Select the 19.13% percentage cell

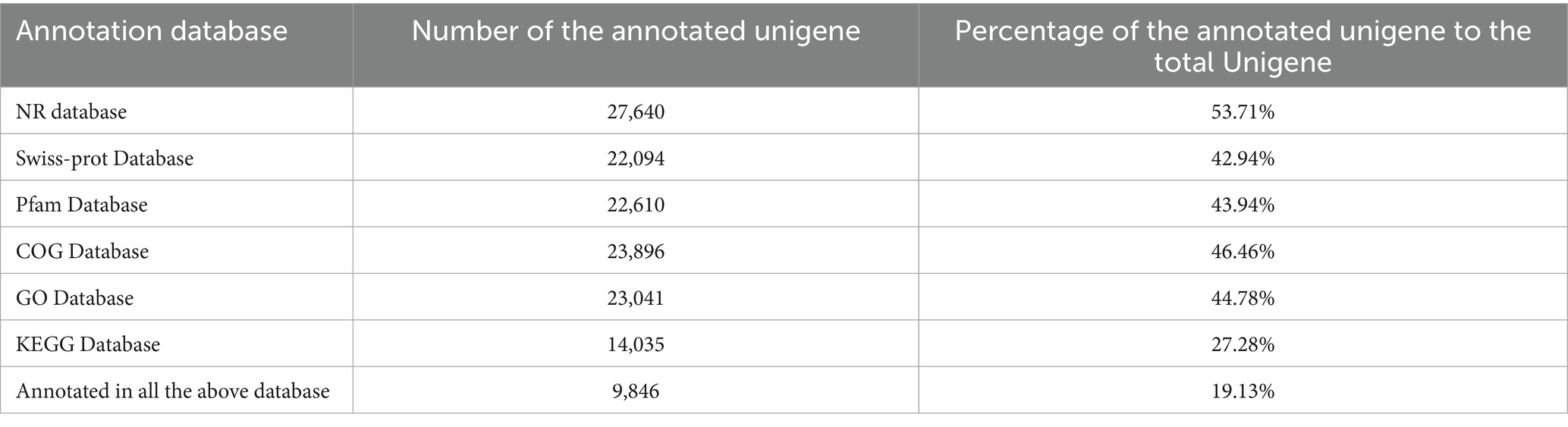(1243, 391)
